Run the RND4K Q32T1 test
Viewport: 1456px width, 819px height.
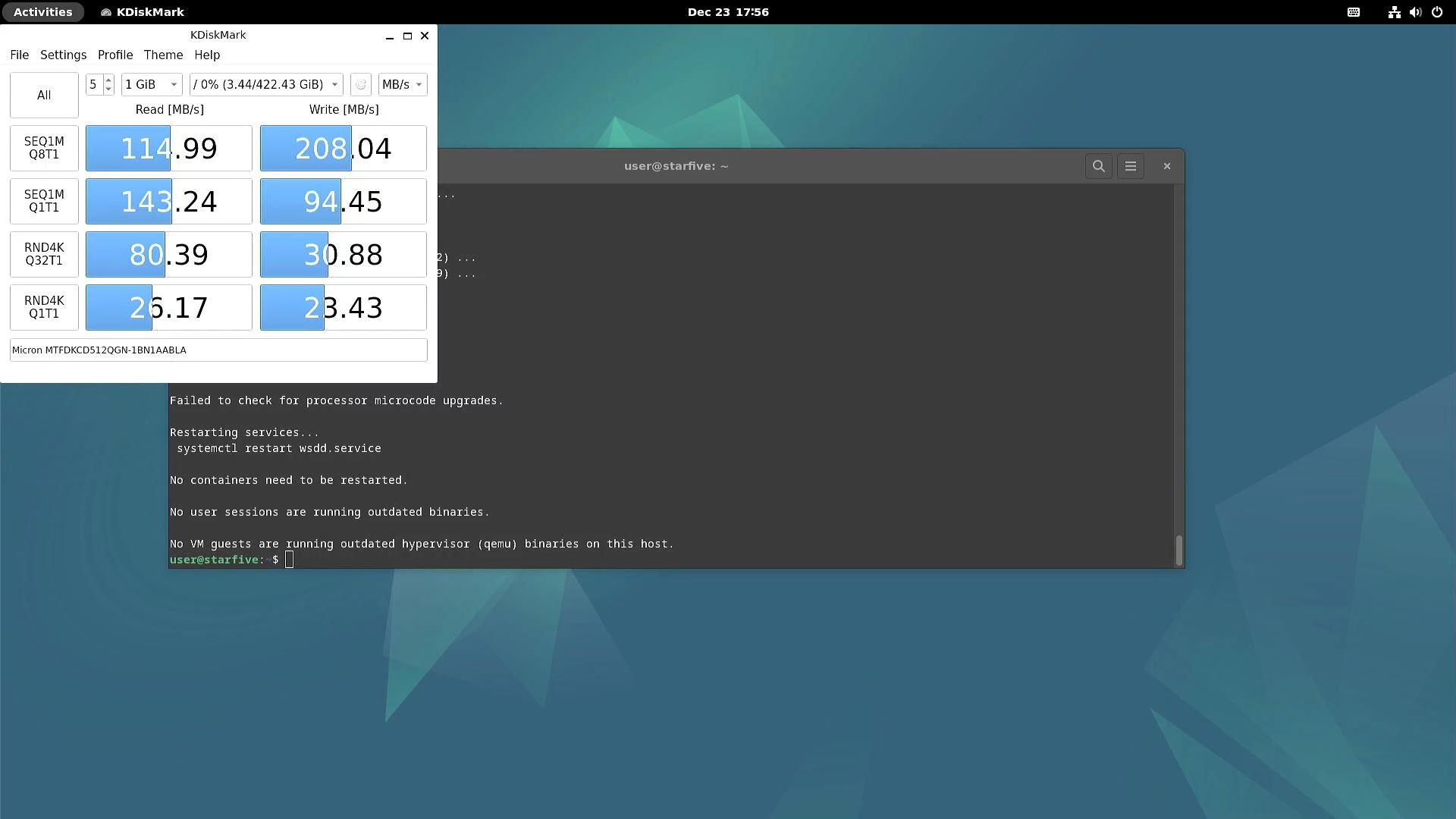click(x=44, y=254)
